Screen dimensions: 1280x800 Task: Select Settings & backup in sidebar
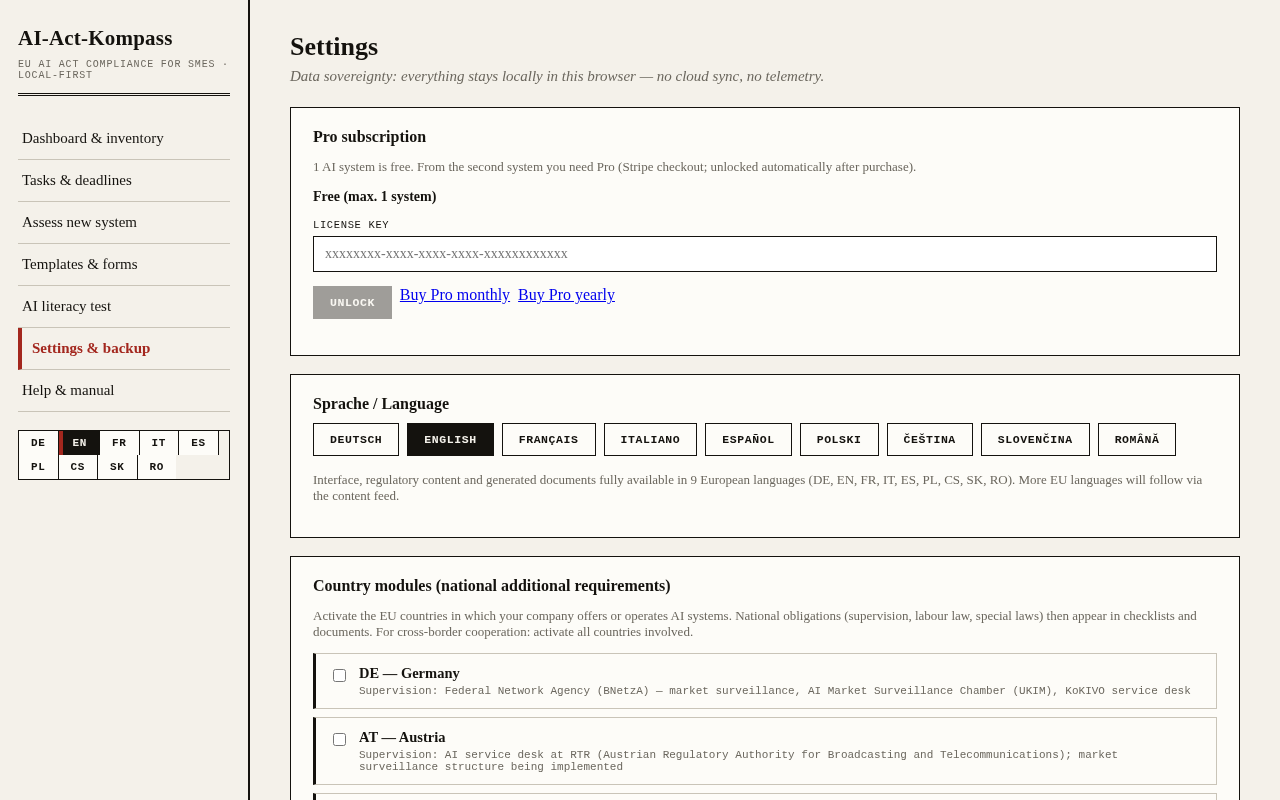tap(124, 348)
